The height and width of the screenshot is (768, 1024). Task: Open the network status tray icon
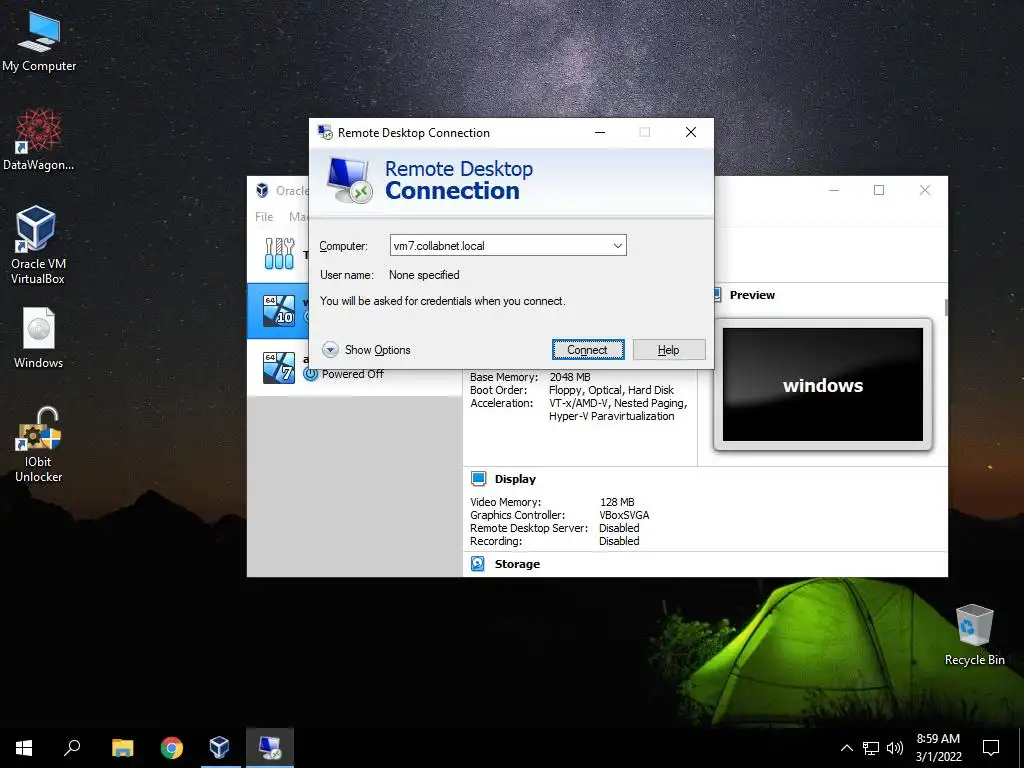click(871, 748)
